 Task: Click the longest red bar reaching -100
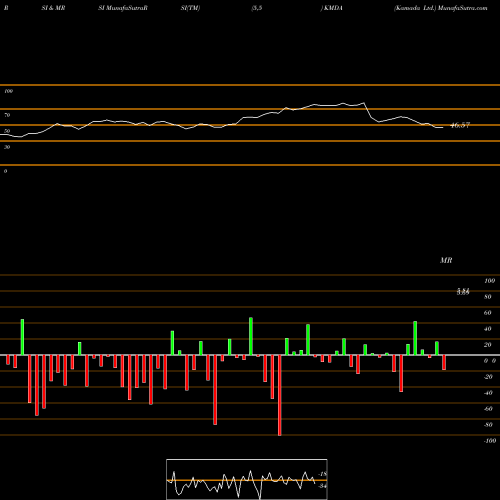point(280,395)
